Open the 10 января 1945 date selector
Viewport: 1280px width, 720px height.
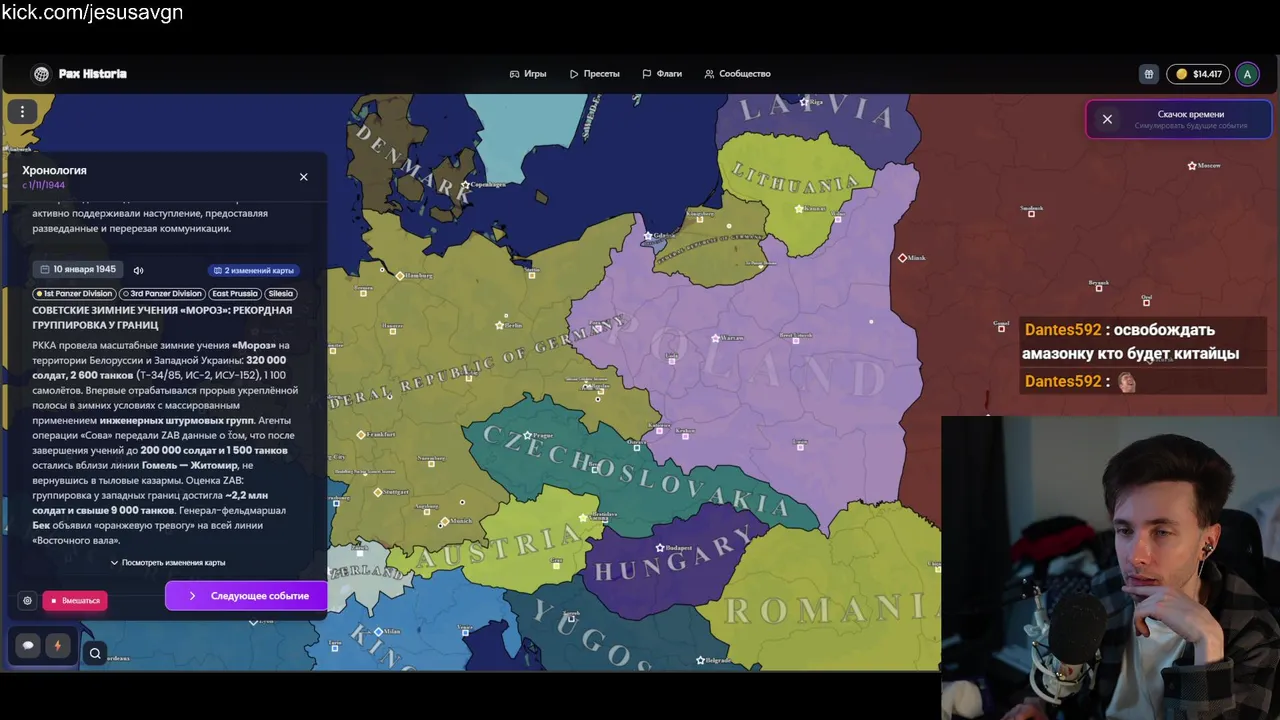pyautogui.click(x=77, y=270)
